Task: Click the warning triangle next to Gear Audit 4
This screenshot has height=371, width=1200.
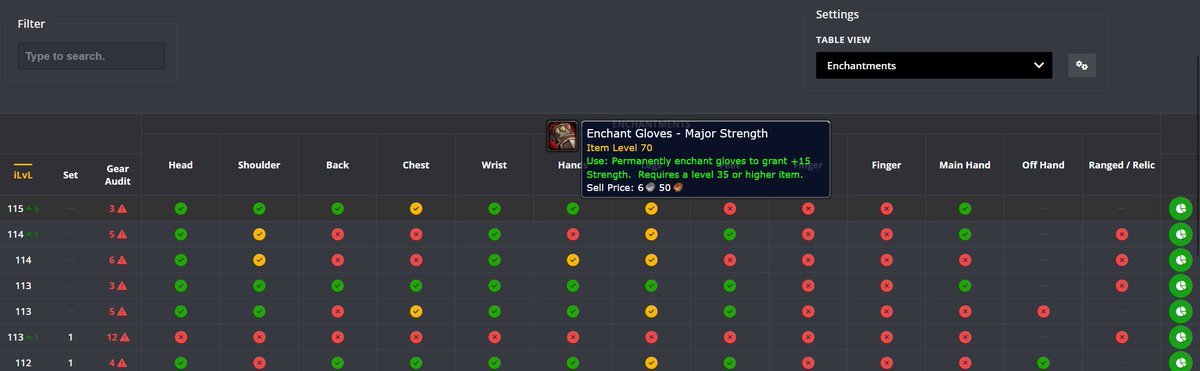Action: click(122, 362)
